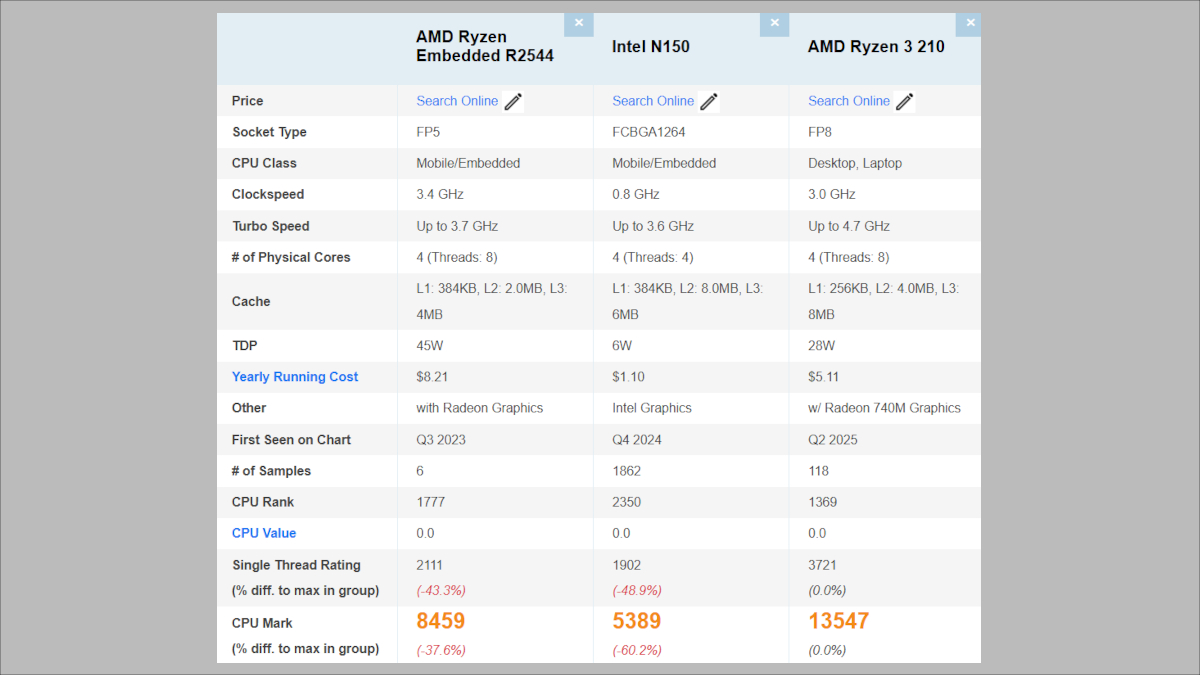Open Search Online for Intel N150
This screenshot has height=675, width=1200.
coord(653,101)
